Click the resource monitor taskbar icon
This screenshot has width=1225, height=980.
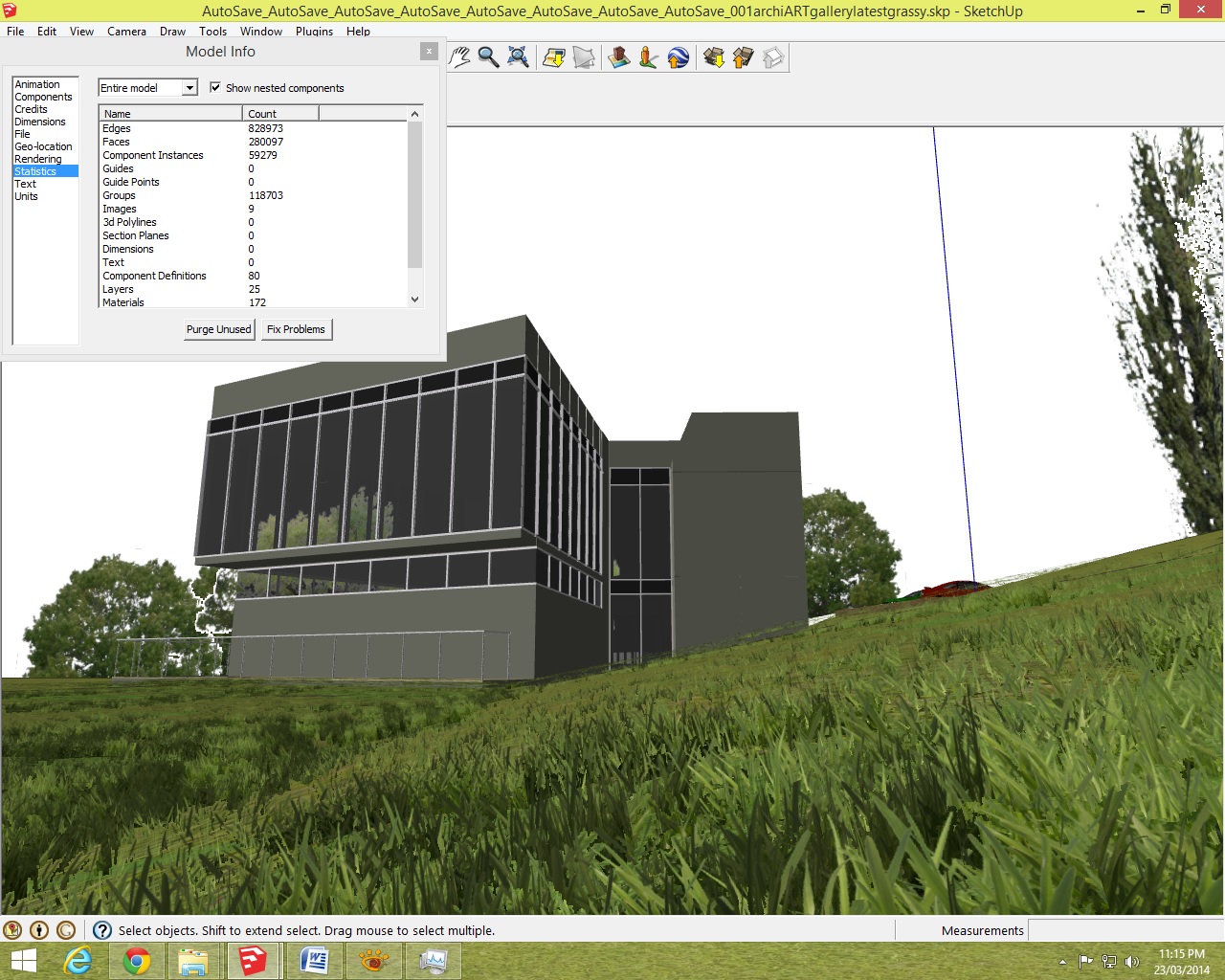tap(433, 961)
